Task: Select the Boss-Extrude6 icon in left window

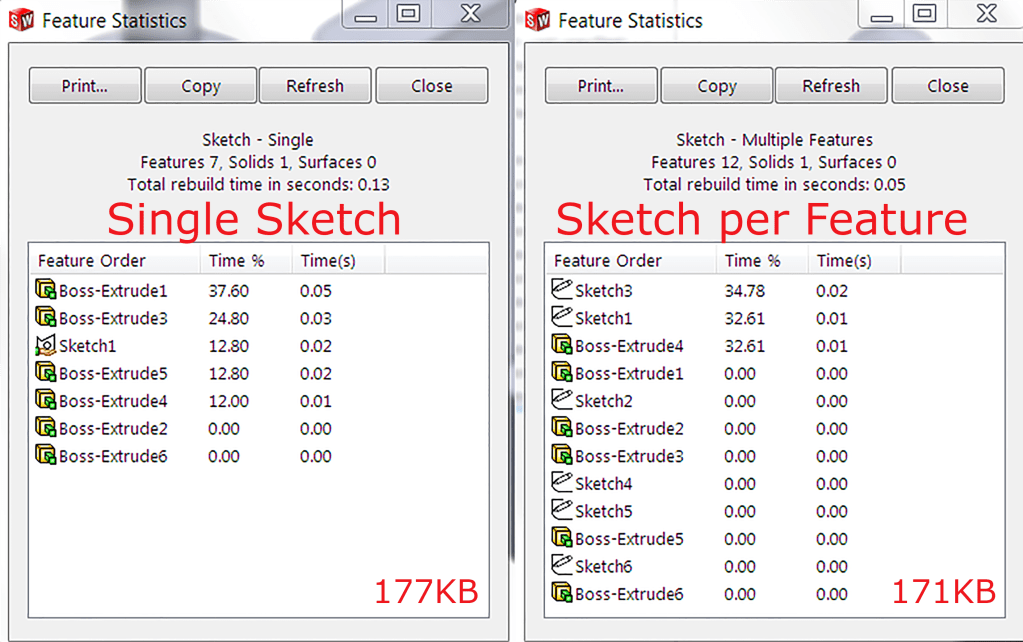Action: [x=44, y=456]
